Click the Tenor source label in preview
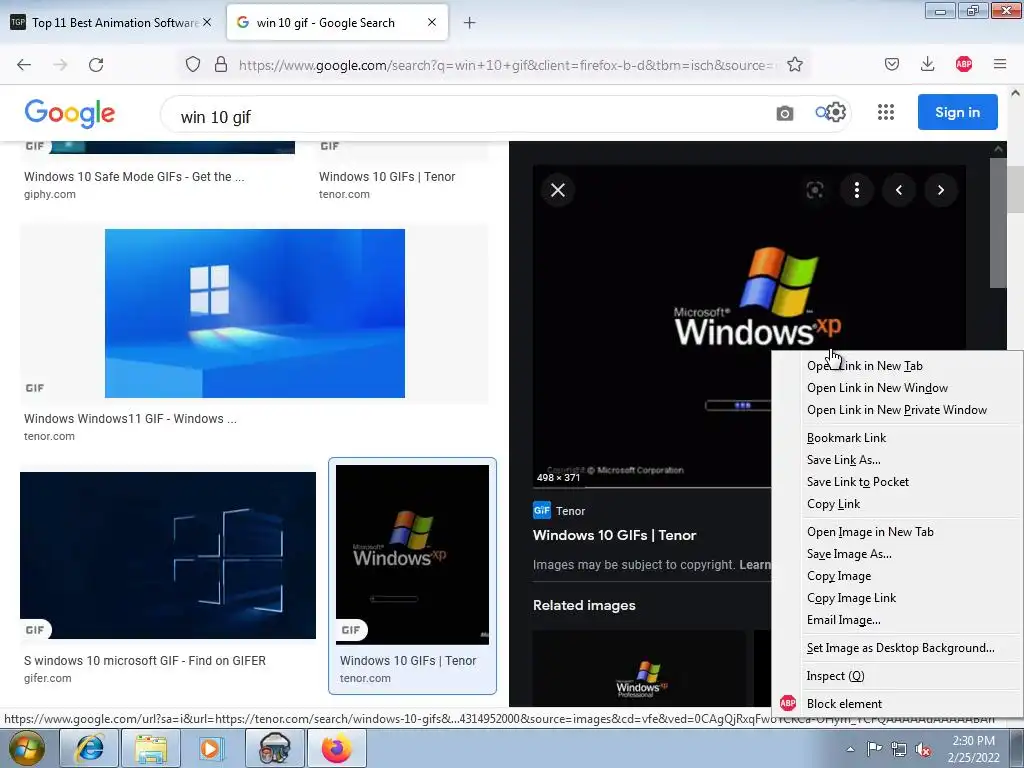1024x768 pixels. 559,511
